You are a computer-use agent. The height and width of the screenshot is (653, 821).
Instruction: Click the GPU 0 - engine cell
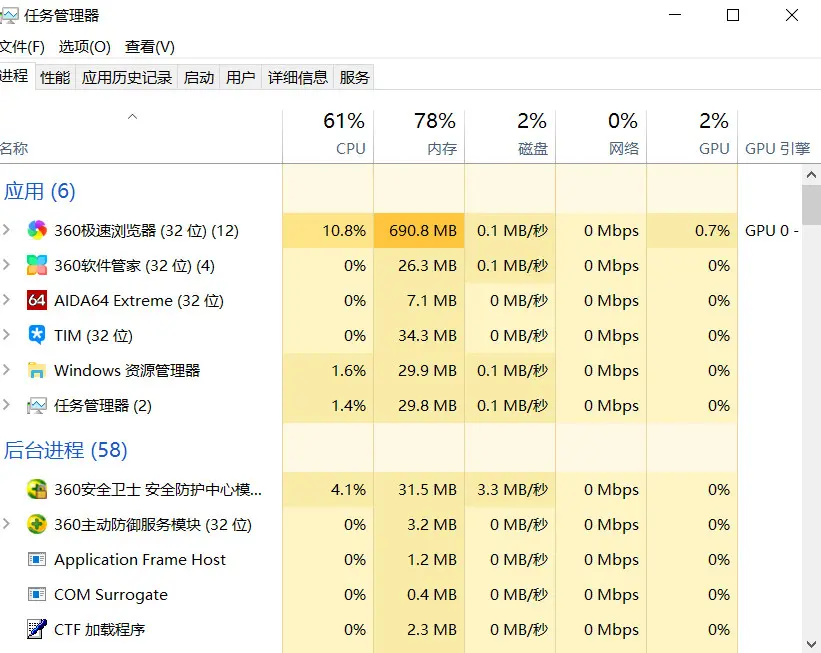[x=772, y=230]
